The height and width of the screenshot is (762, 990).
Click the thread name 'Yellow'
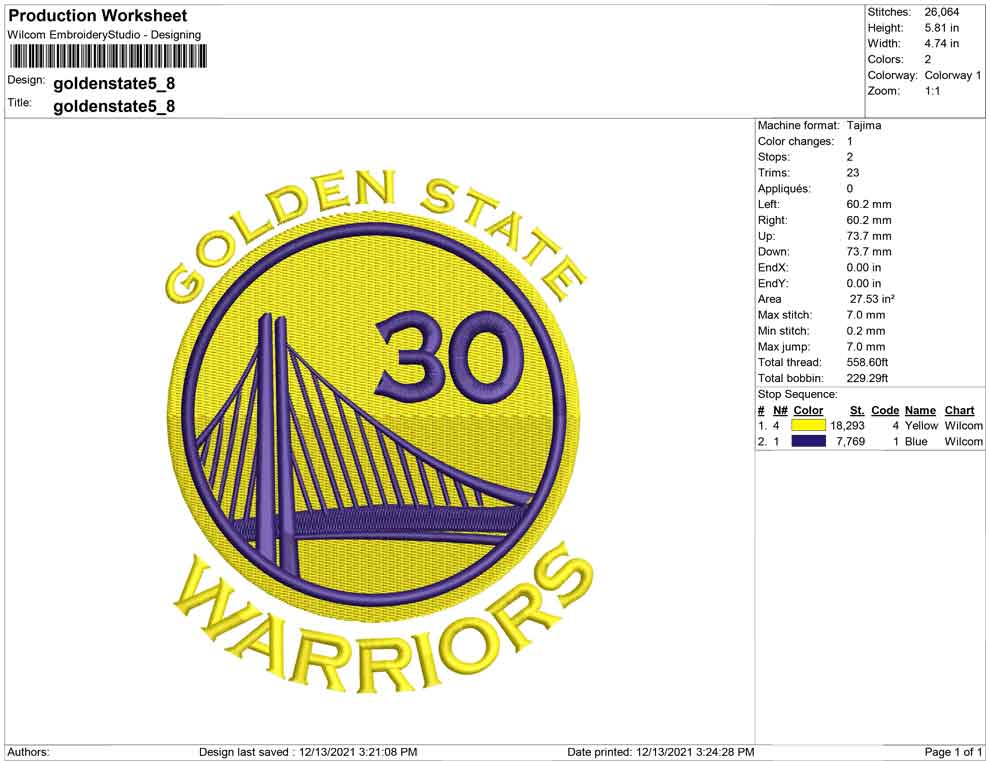(921, 426)
